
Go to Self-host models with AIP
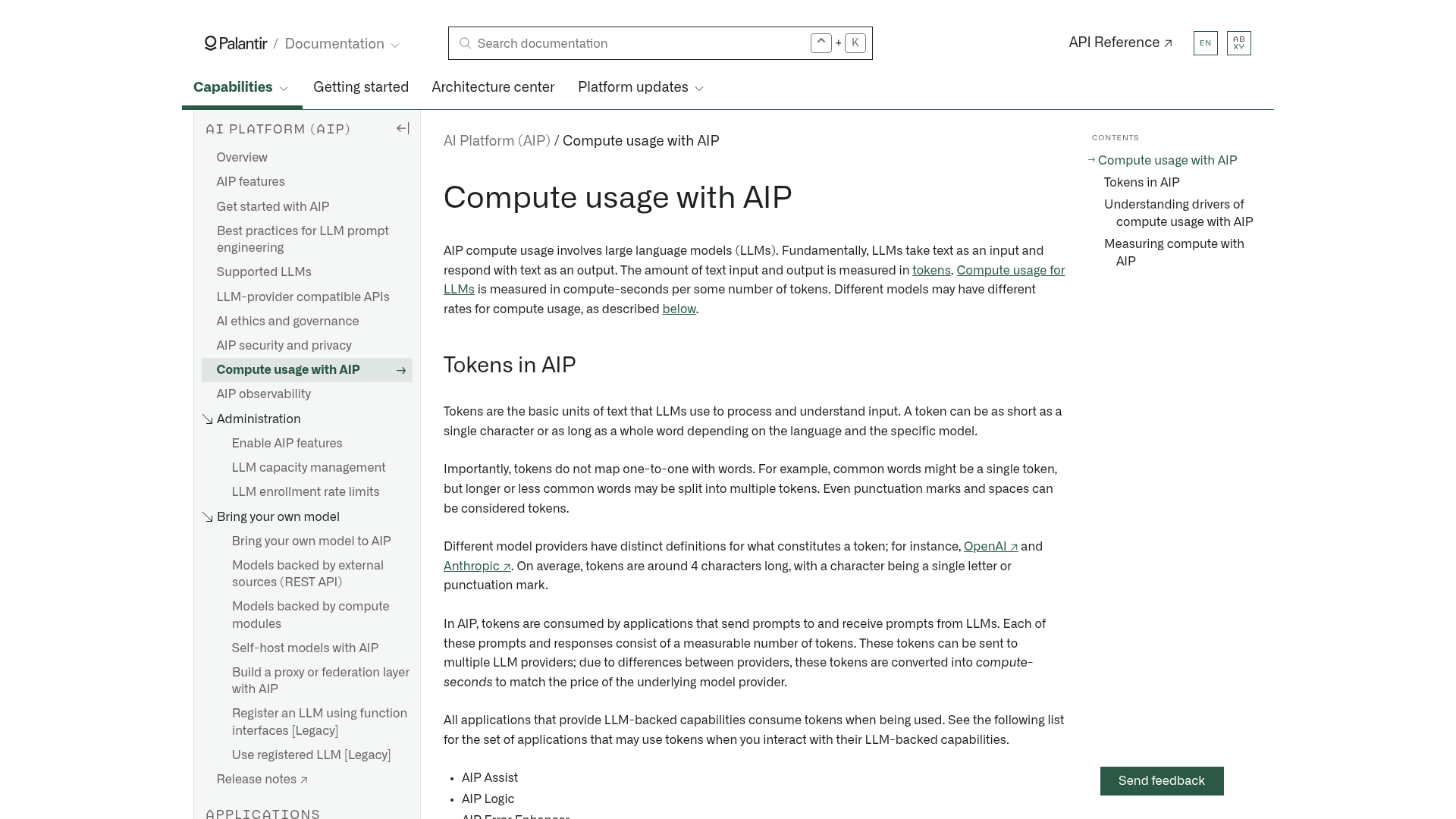[x=305, y=648]
